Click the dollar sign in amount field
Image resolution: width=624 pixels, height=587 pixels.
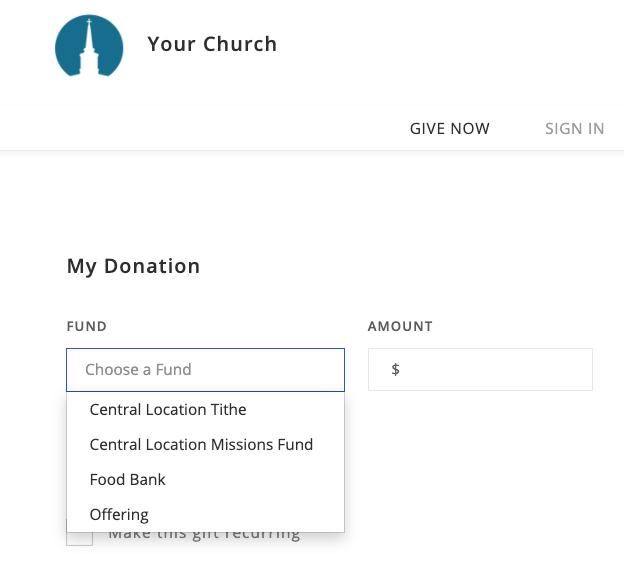pos(395,370)
